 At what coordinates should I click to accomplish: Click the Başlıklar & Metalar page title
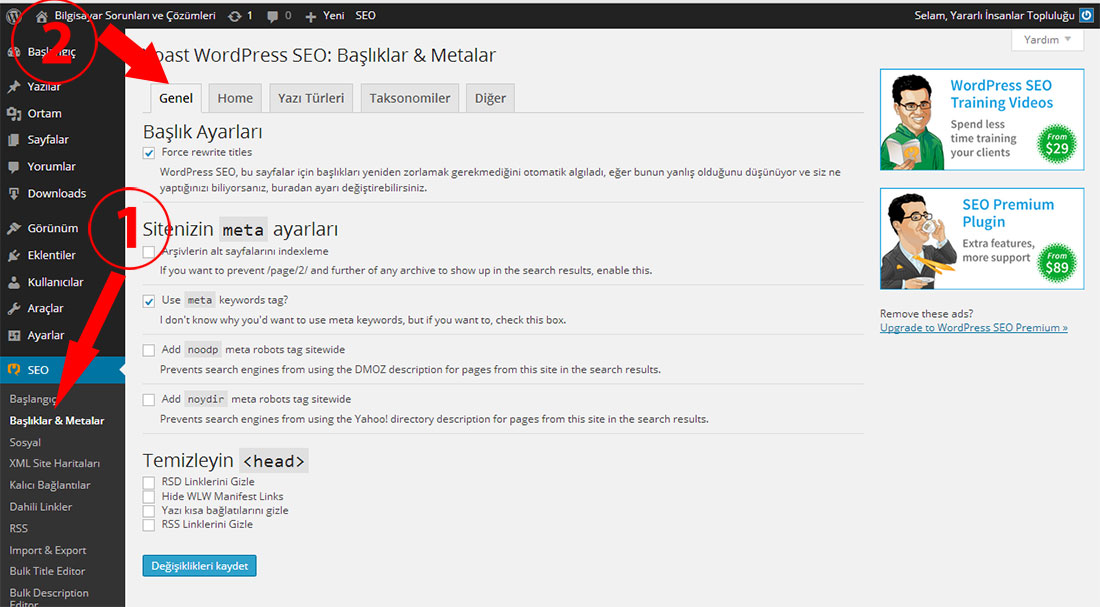320,55
